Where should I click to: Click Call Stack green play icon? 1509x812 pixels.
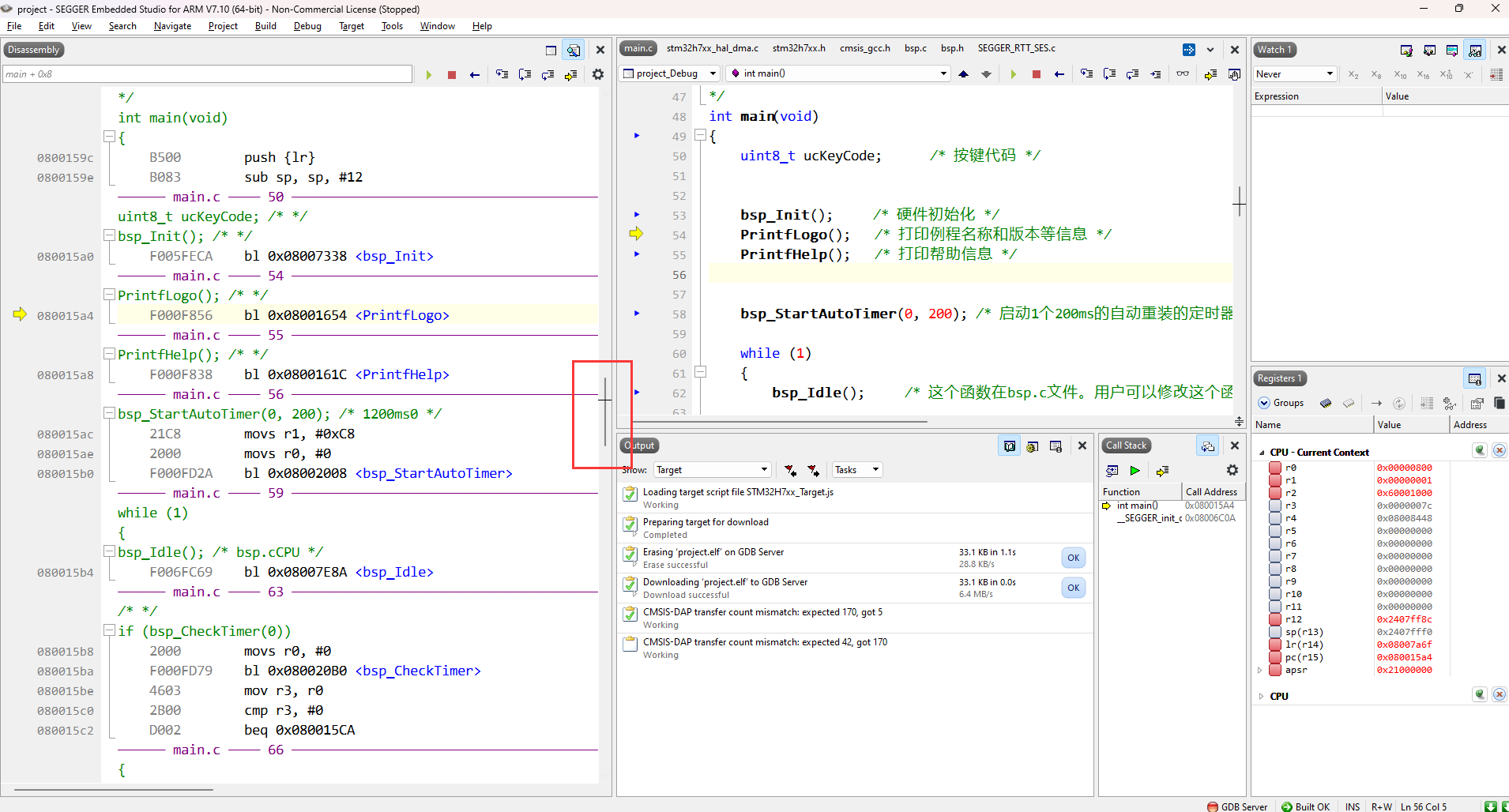(1135, 471)
